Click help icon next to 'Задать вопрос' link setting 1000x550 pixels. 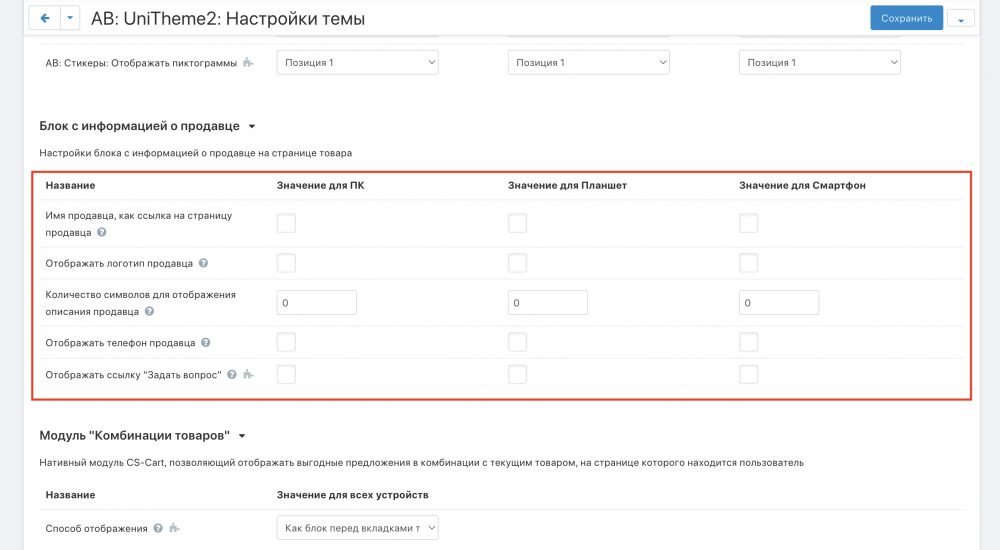pos(232,375)
